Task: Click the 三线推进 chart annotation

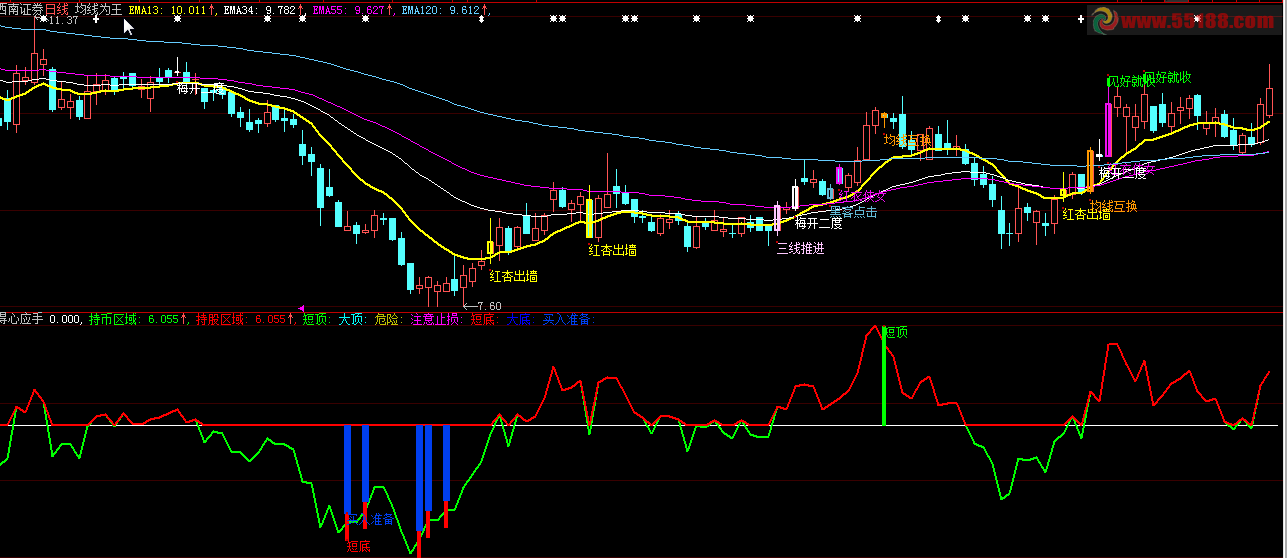Action: click(x=800, y=249)
